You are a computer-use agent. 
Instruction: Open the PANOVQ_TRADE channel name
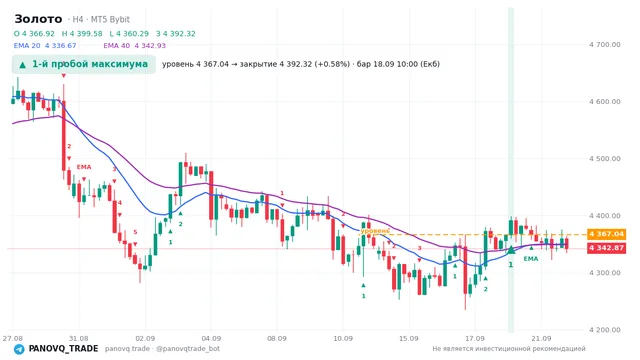[63, 349]
